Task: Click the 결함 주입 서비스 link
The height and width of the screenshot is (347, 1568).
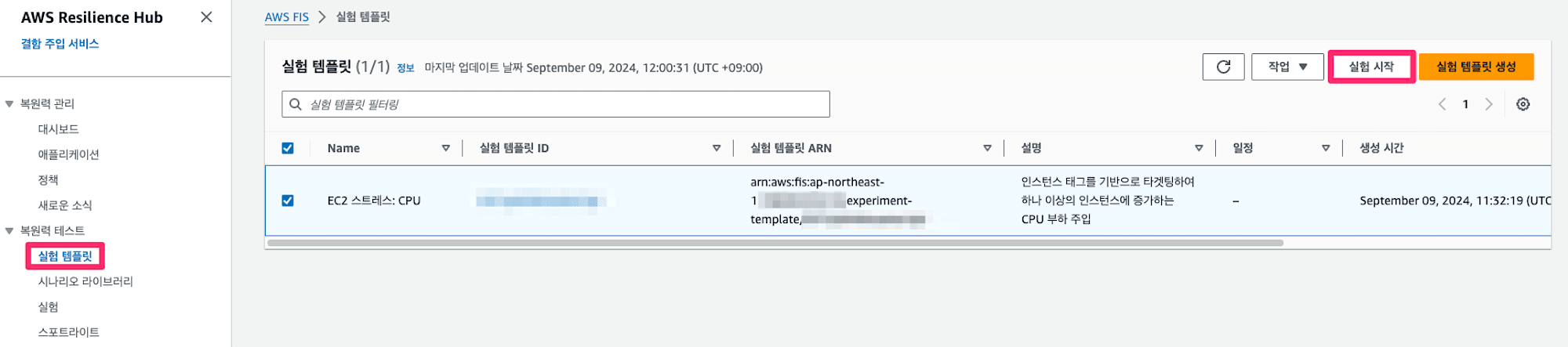Action: tap(60, 44)
